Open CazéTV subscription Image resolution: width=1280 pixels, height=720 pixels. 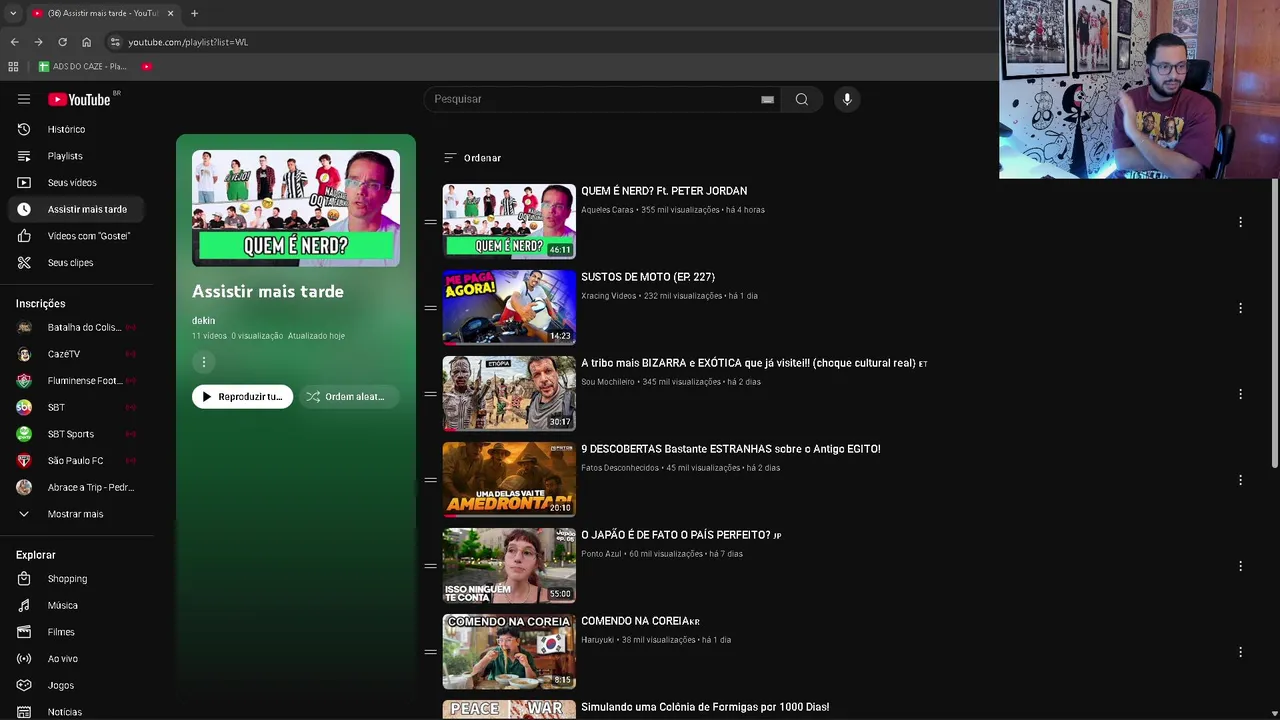point(77,354)
